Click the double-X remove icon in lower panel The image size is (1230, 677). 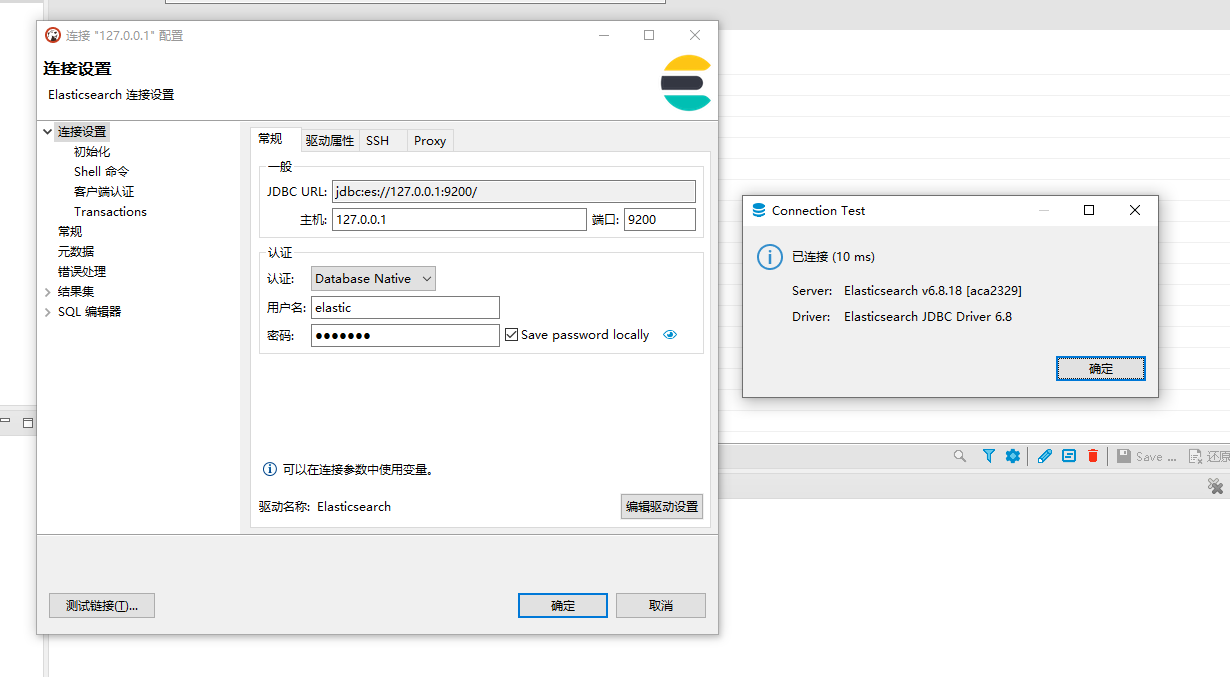point(1215,486)
